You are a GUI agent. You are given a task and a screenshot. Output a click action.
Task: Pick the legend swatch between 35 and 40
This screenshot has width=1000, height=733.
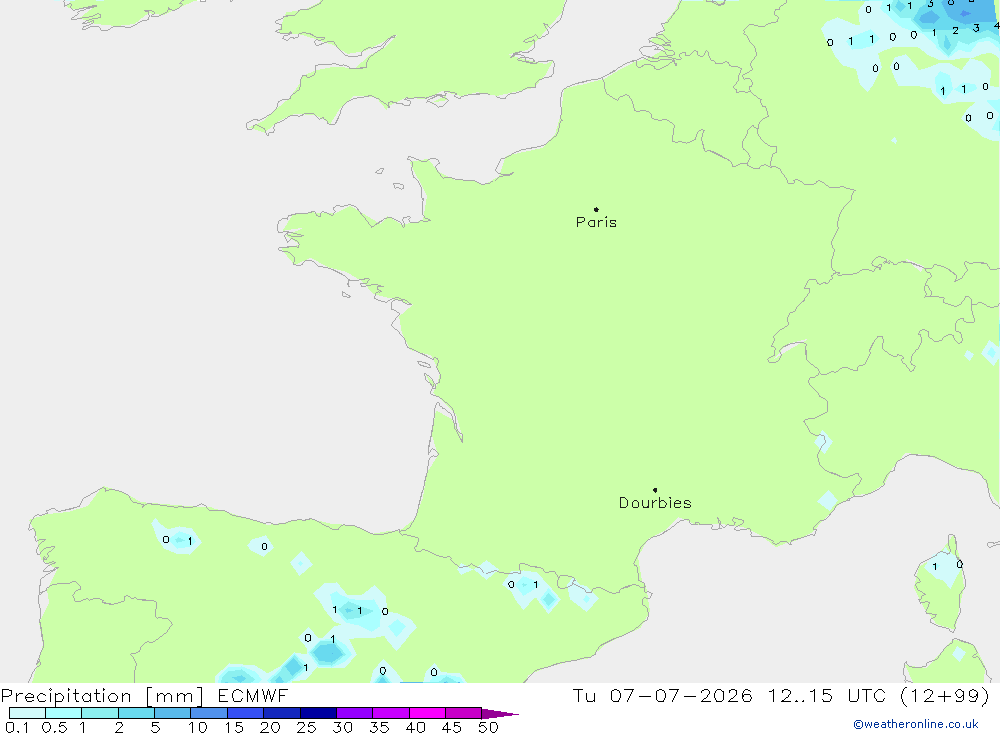tap(391, 713)
